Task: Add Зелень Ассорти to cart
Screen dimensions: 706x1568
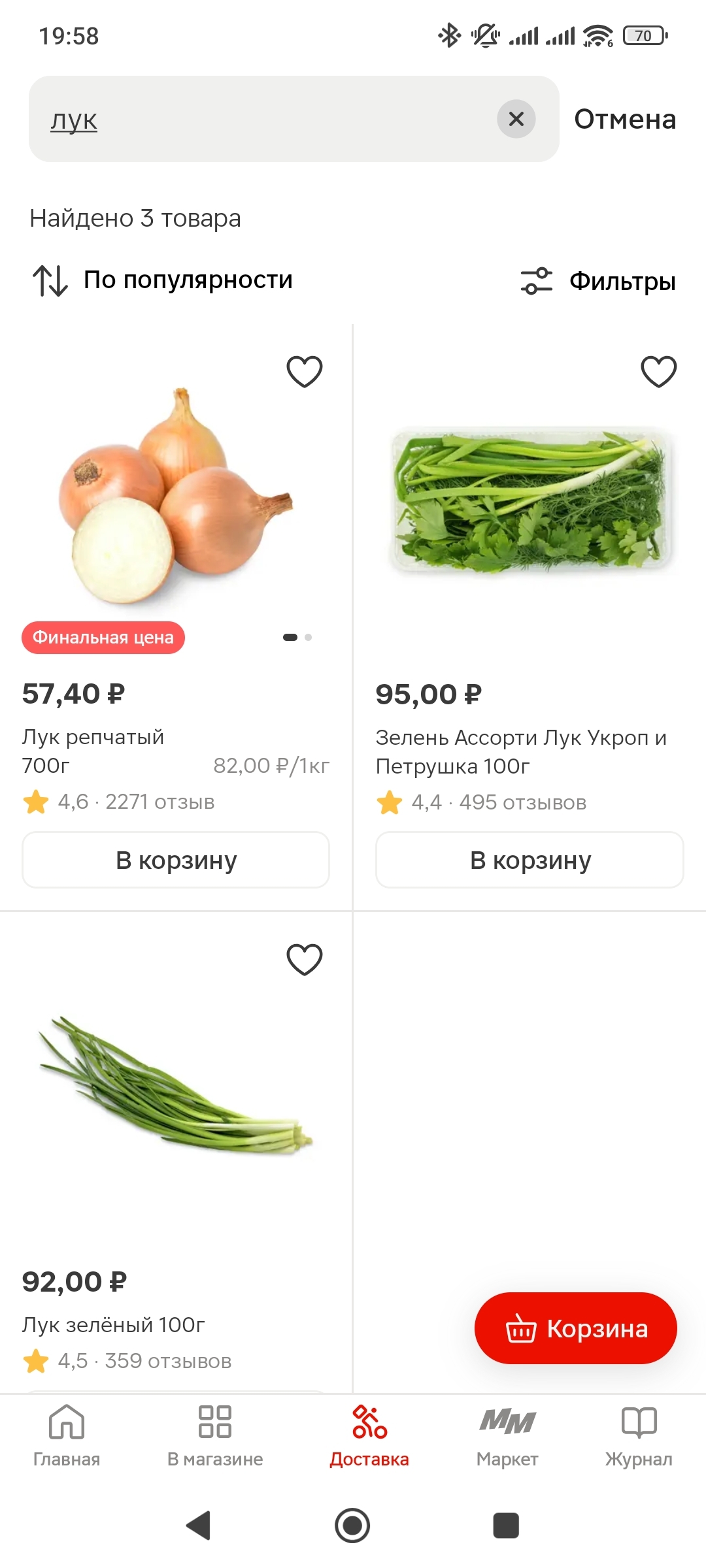Action: (529, 860)
